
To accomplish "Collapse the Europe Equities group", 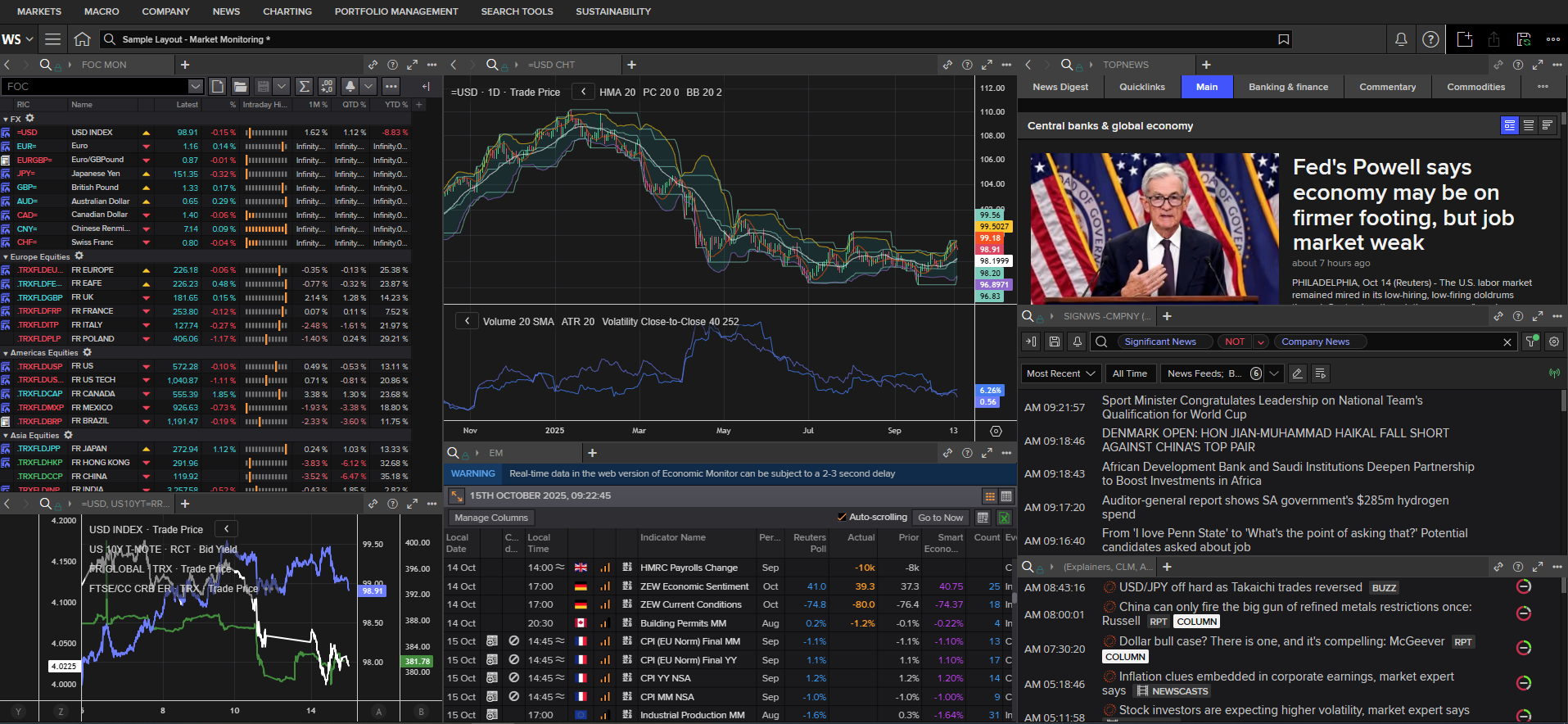I will pos(6,257).
